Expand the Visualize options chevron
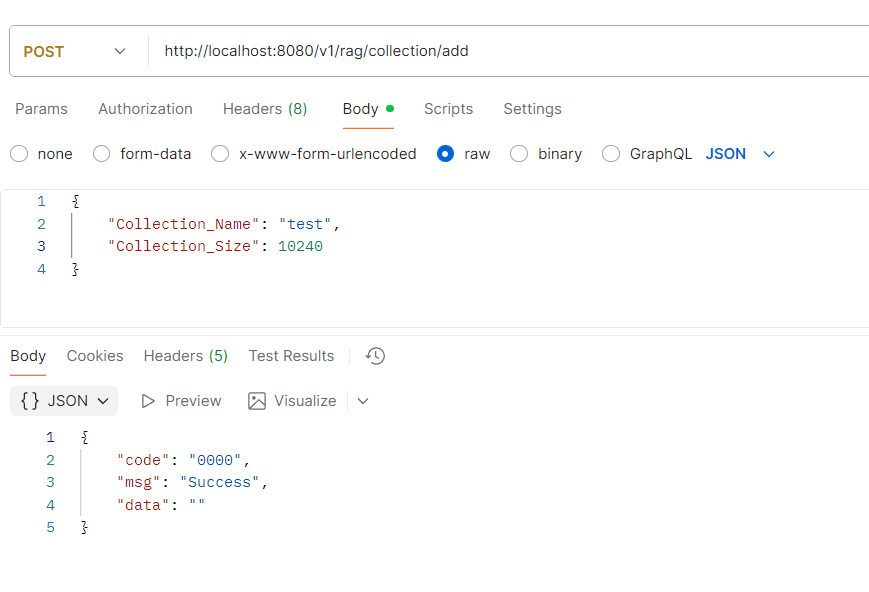This screenshot has height=592, width=869. coord(363,401)
